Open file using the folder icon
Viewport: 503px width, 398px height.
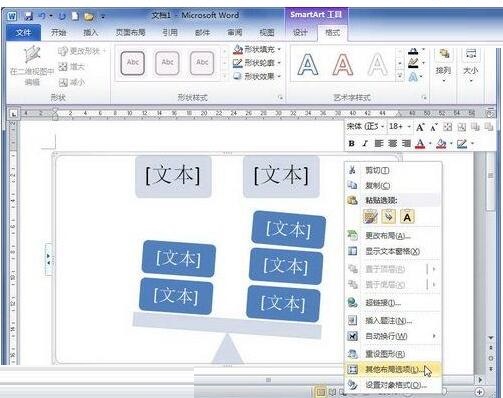pyautogui.click(x=89, y=16)
